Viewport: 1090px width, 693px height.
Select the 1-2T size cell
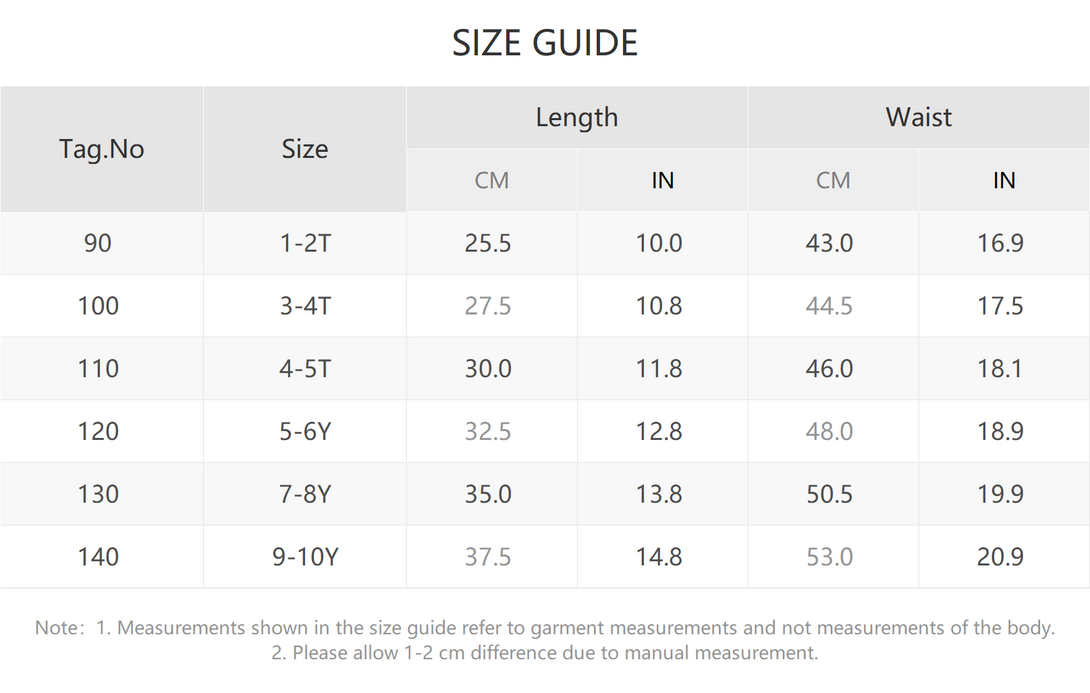[x=304, y=243]
